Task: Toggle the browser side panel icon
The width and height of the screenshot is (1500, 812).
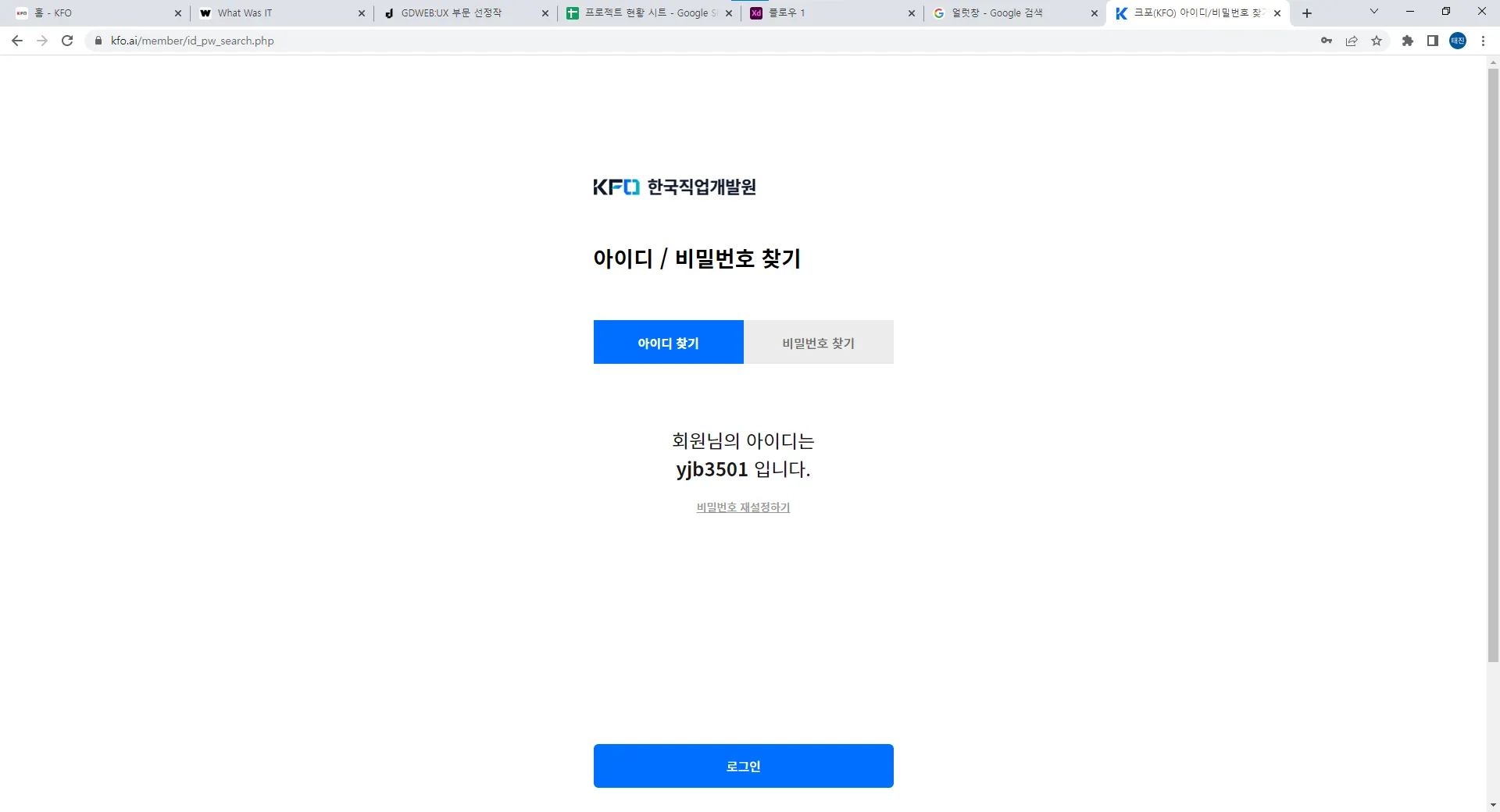Action: tap(1433, 41)
